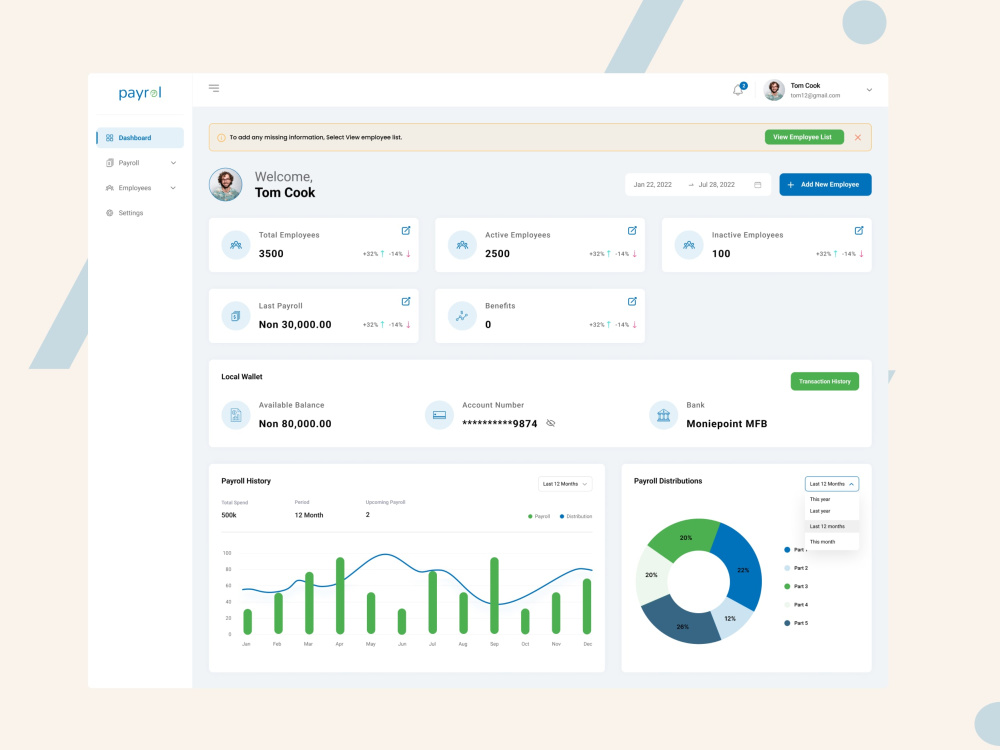The height and width of the screenshot is (750, 1000).
Task: Select end date Jul 28, 2022
Action: [x=716, y=185]
